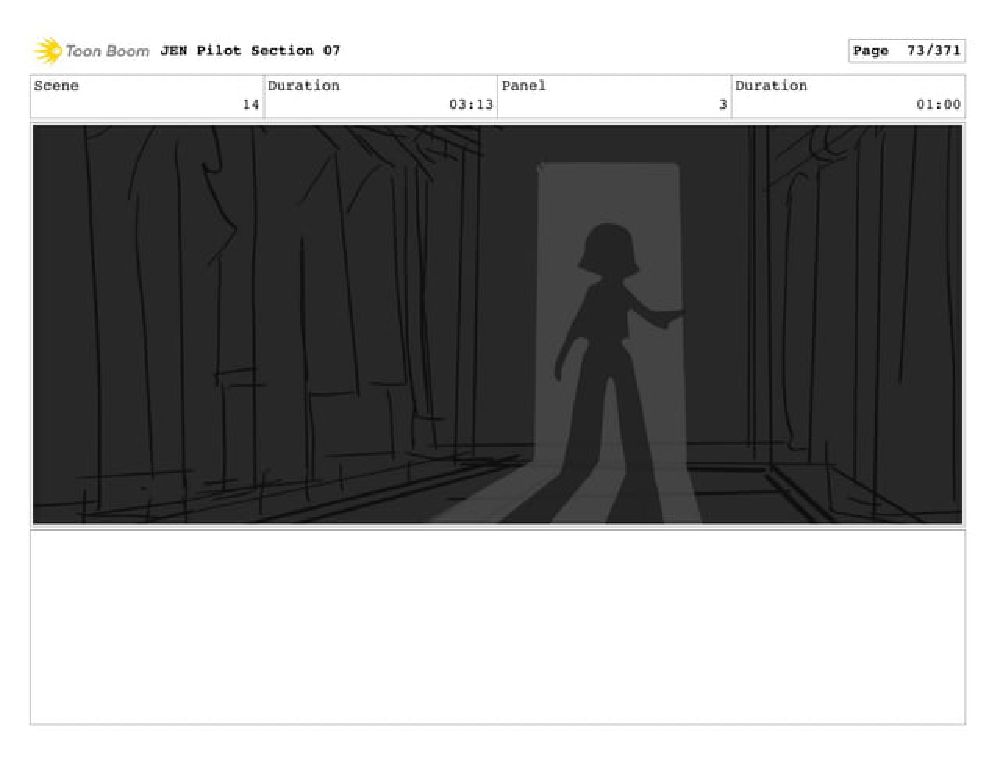997x770 pixels.
Task: Click the panel Duration label on right
Action: (771, 85)
